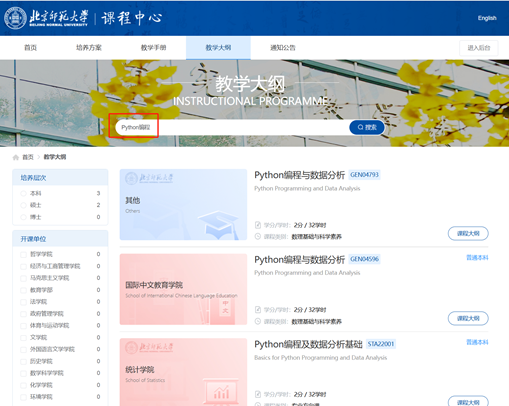This screenshot has width=509, height=406.
Task: Check the 外国语言文学学院 checkbox
Action: coord(23,349)
